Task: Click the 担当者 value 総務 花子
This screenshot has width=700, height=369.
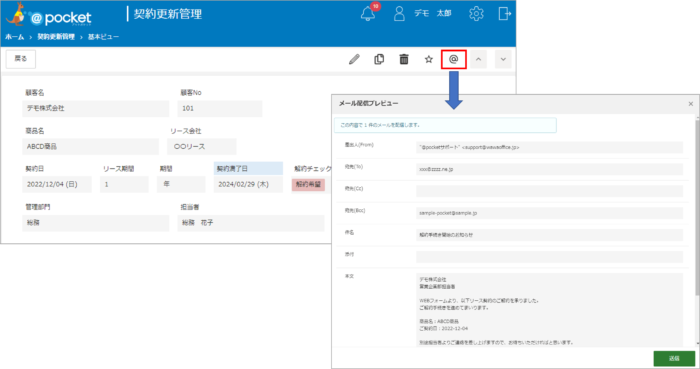Action: 251,223
